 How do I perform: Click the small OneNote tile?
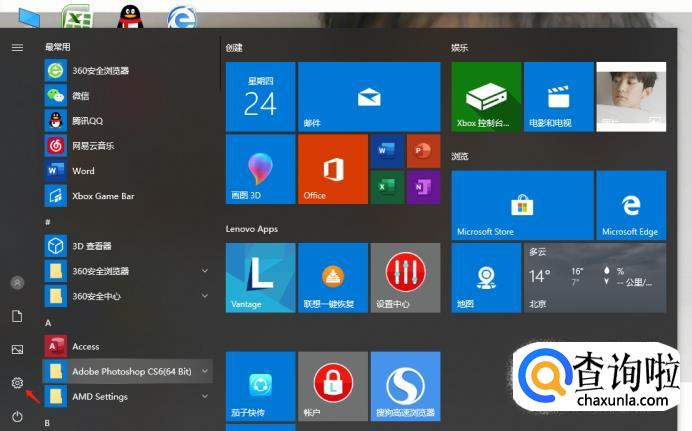[x=423, y=187]
